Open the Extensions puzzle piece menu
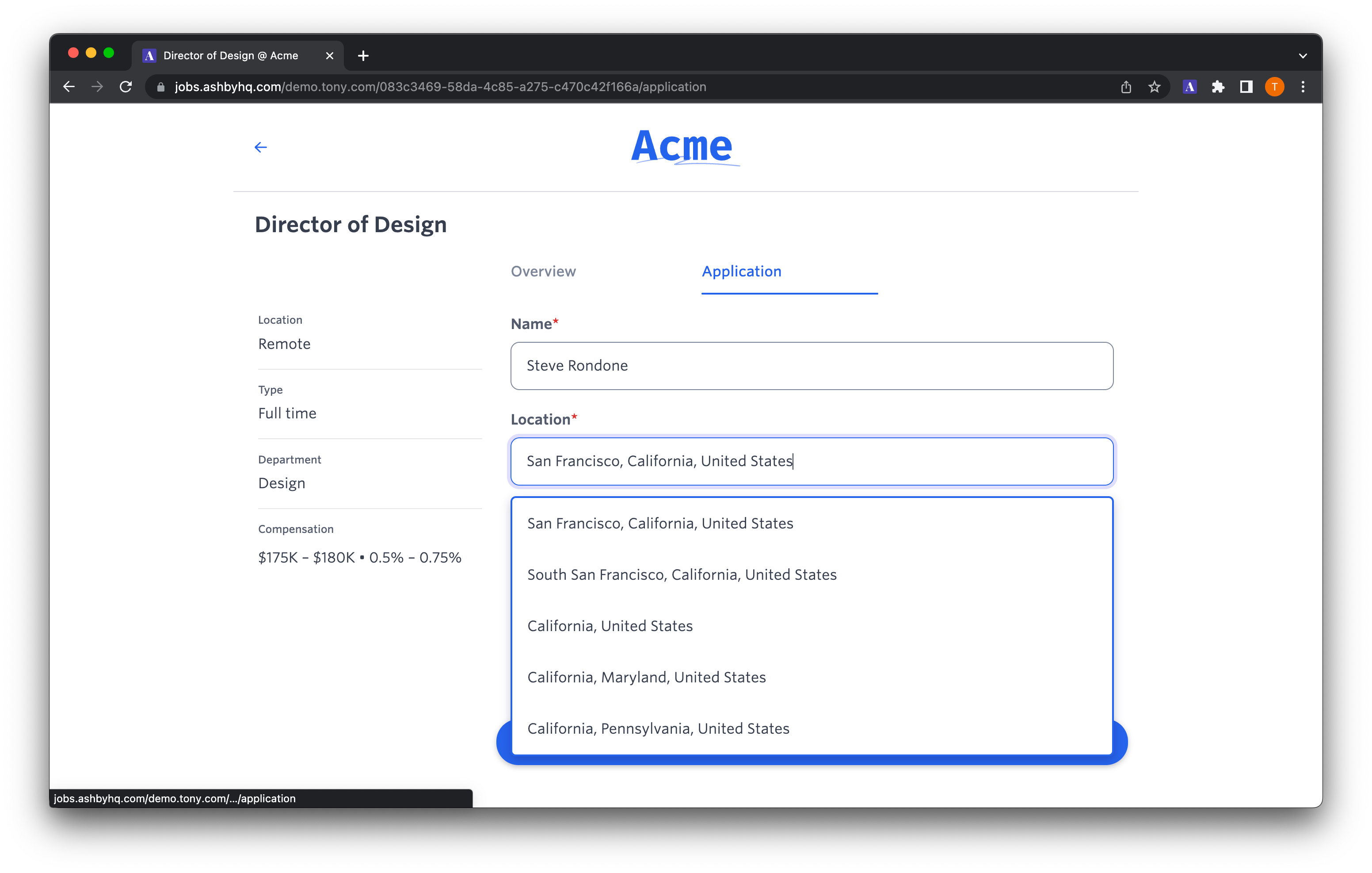Image resolution: width=1372 pixels, height=873 pixels. 1218,87
